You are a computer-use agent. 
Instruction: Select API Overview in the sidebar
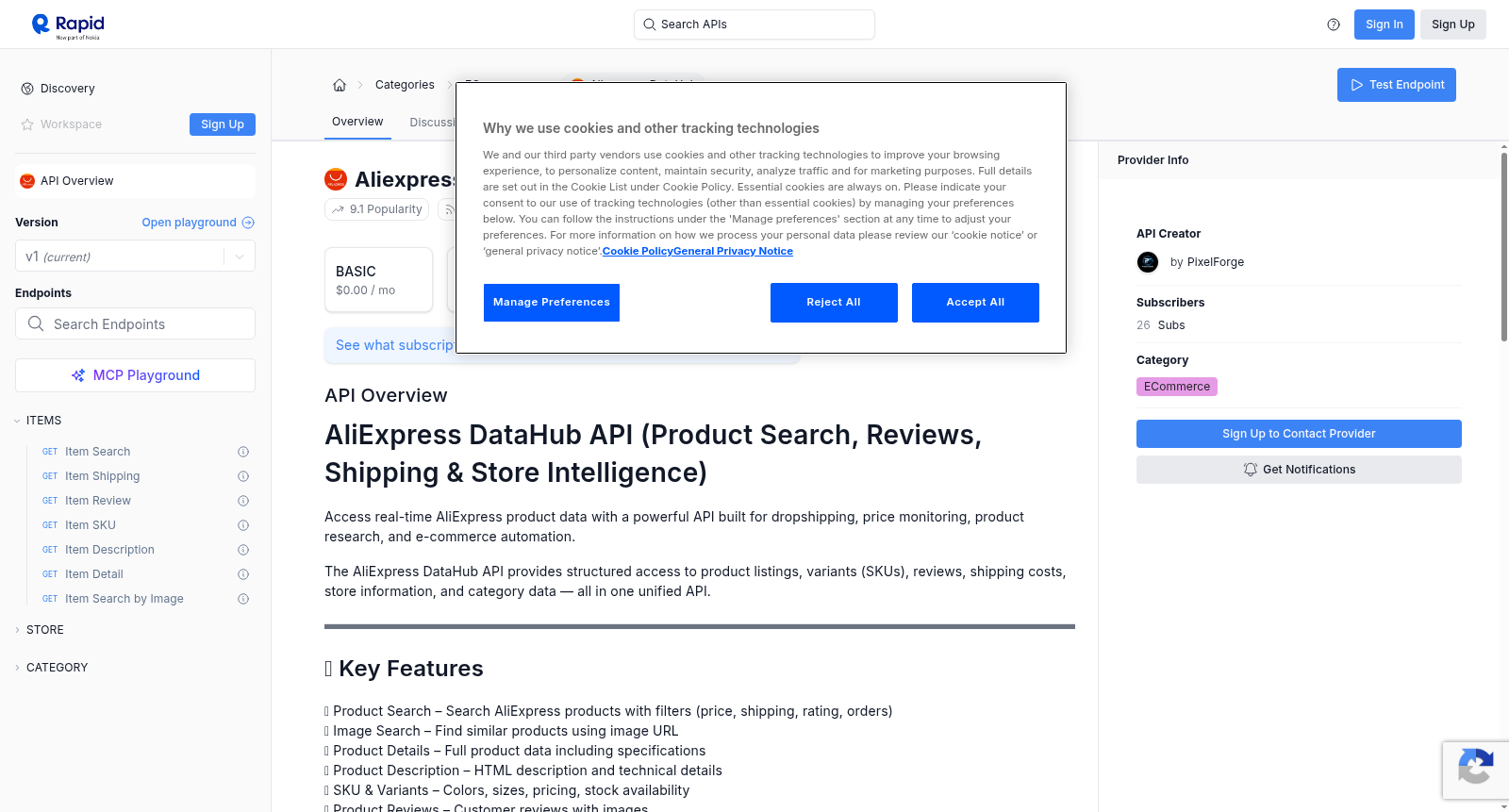coord(135,181)
